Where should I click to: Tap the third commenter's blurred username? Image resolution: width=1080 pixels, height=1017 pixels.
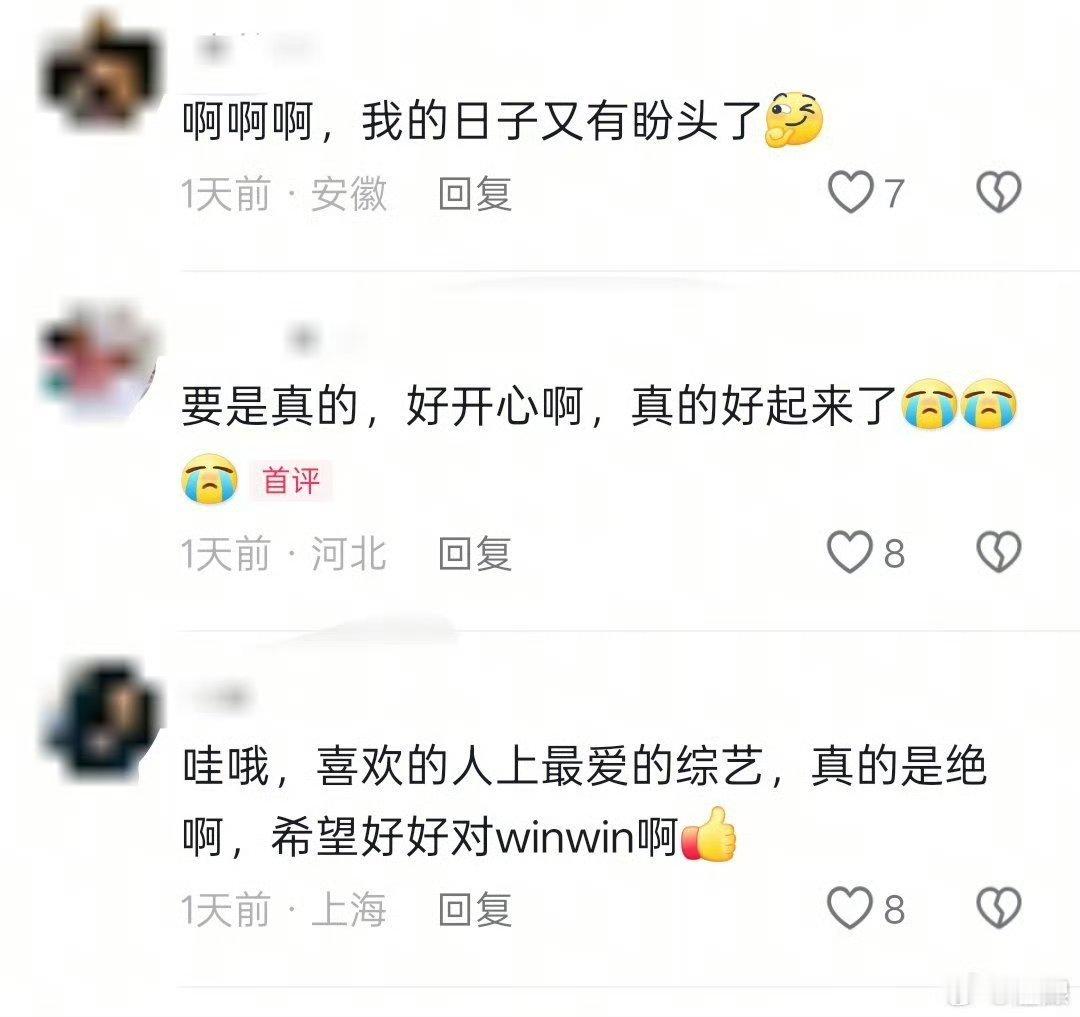click(220, 698)
